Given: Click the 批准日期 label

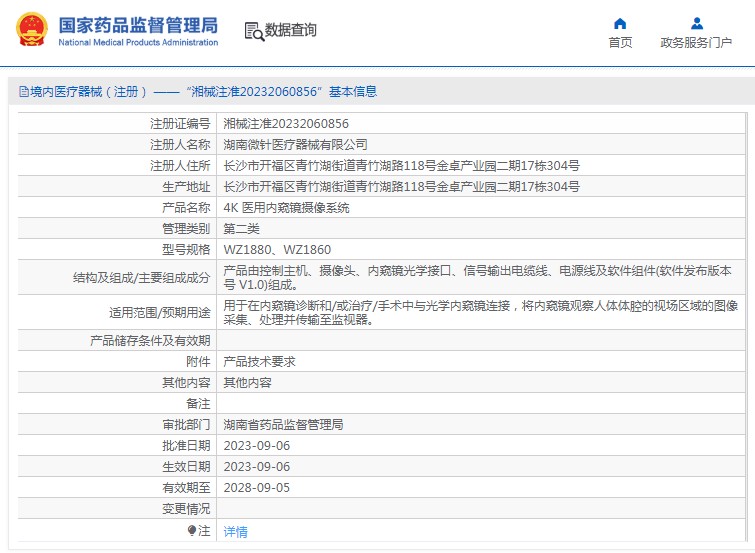Looking at the screenshot, I should coord(186,446).
